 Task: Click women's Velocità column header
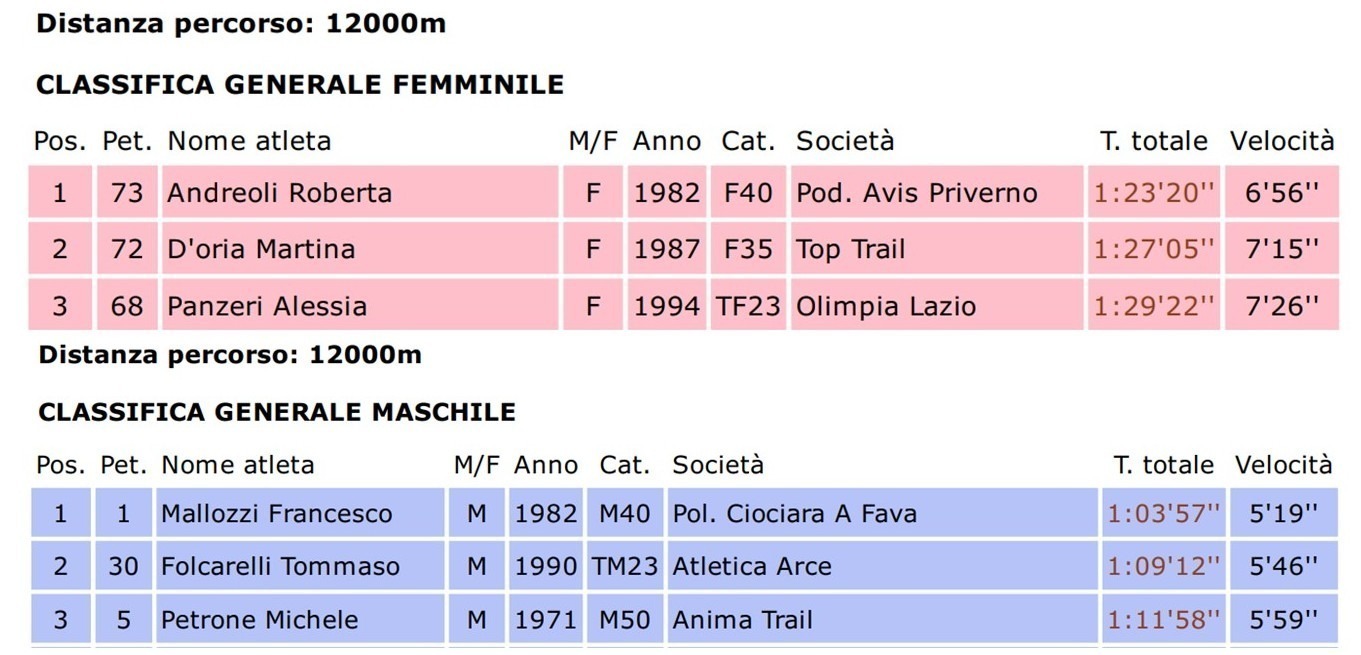tap(1282, 141)
